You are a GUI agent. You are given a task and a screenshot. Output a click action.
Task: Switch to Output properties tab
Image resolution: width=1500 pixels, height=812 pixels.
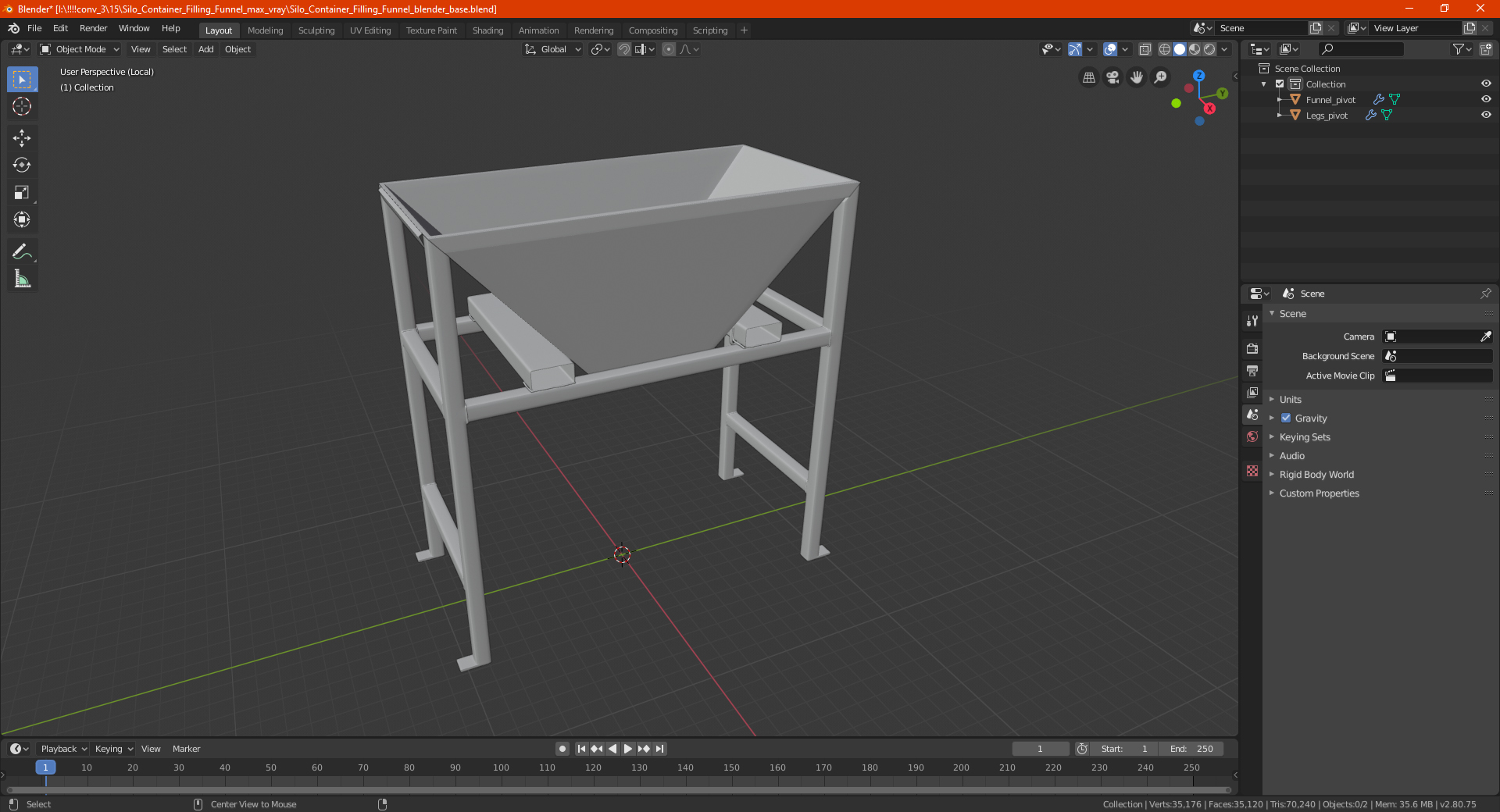[x=1252, y=371]
